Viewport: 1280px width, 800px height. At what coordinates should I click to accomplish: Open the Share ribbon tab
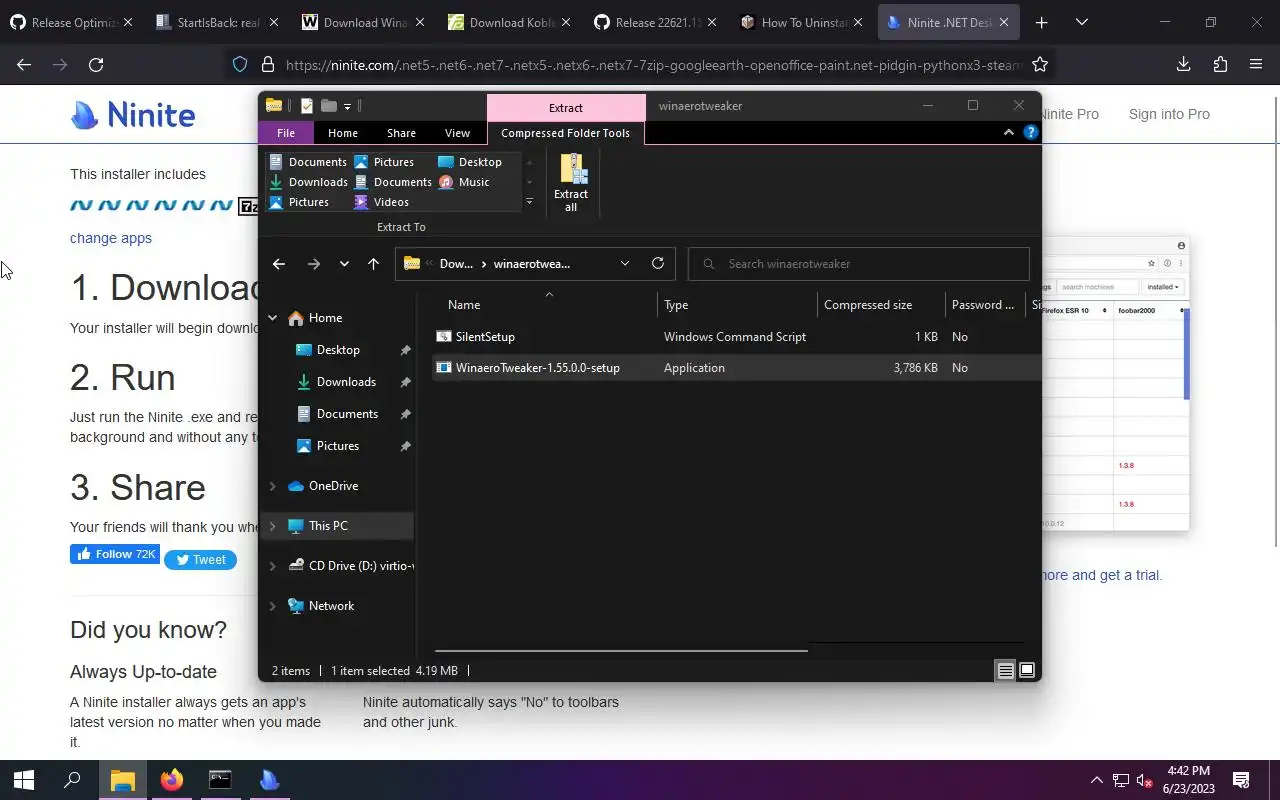coord(401,133)
